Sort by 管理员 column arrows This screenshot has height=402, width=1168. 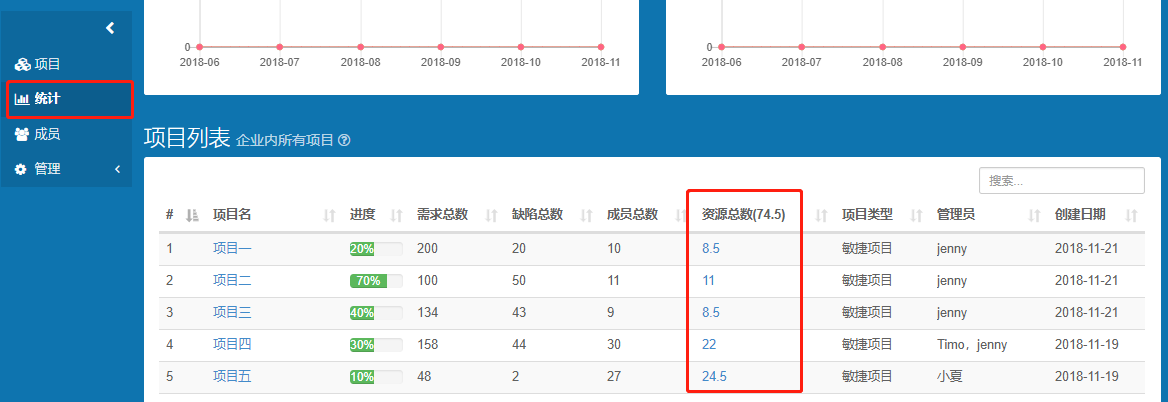pos(1035,215)
